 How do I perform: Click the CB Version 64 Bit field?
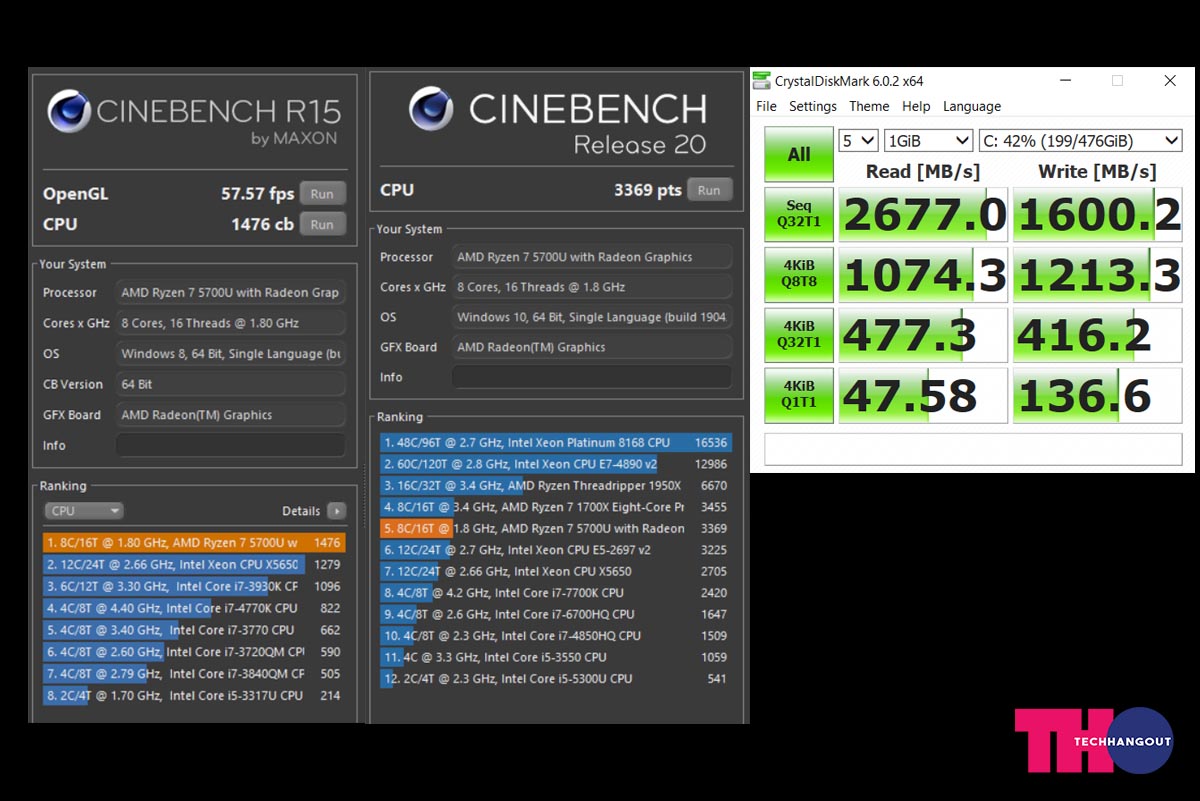click(x=230, y=384)
